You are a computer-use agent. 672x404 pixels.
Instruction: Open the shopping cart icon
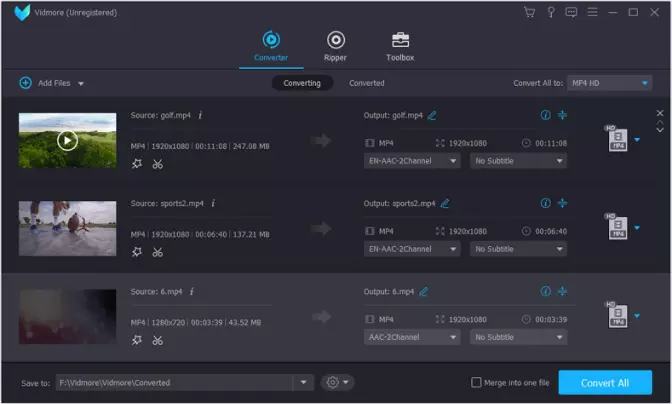point(529,12)
